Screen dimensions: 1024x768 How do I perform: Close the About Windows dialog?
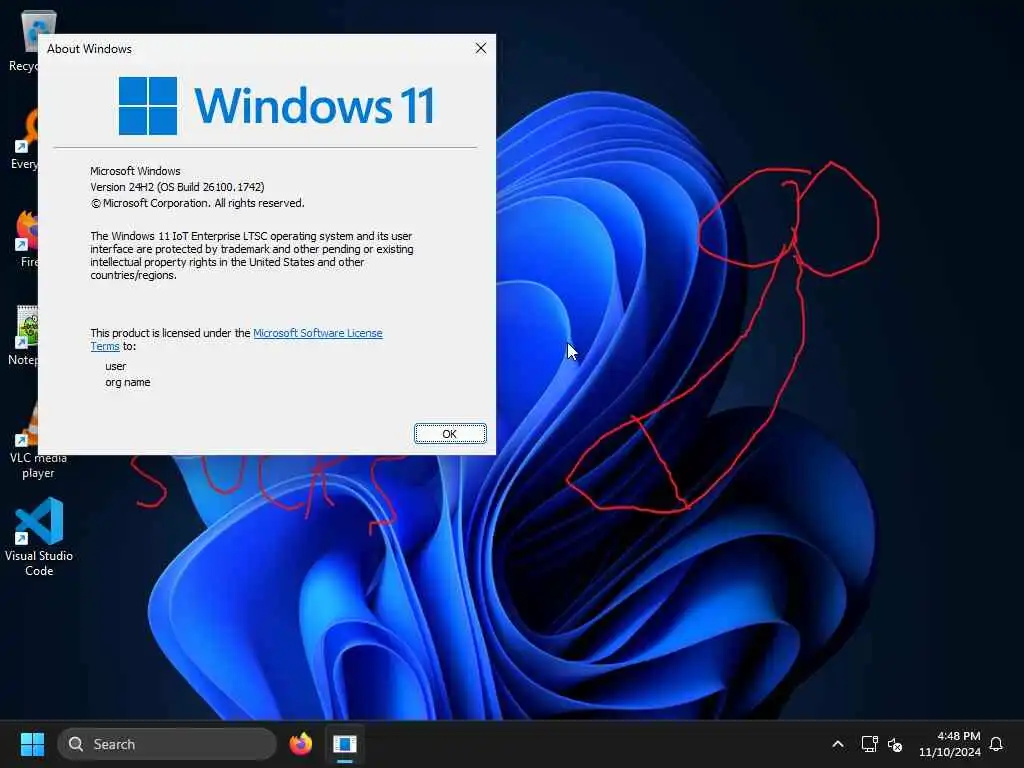pyautogui.click(x=481, y=48)
